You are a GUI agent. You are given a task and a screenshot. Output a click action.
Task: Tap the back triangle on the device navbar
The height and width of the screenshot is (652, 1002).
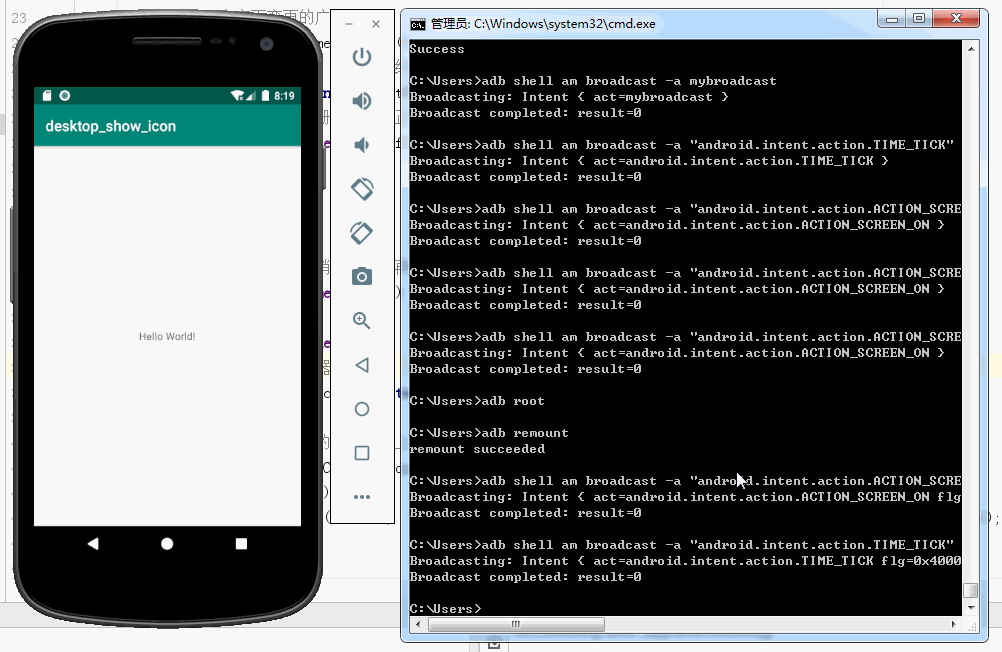[93, 543]
